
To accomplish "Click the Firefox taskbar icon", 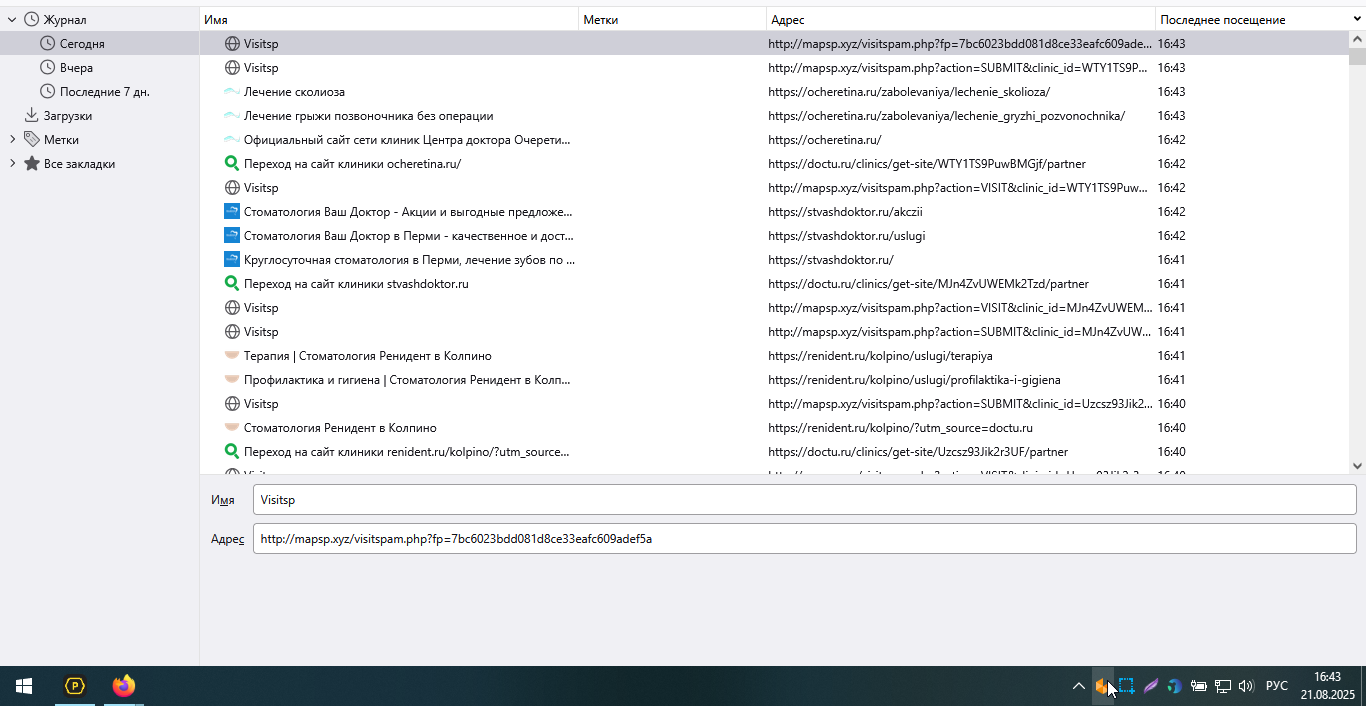I will click(124, 686).
